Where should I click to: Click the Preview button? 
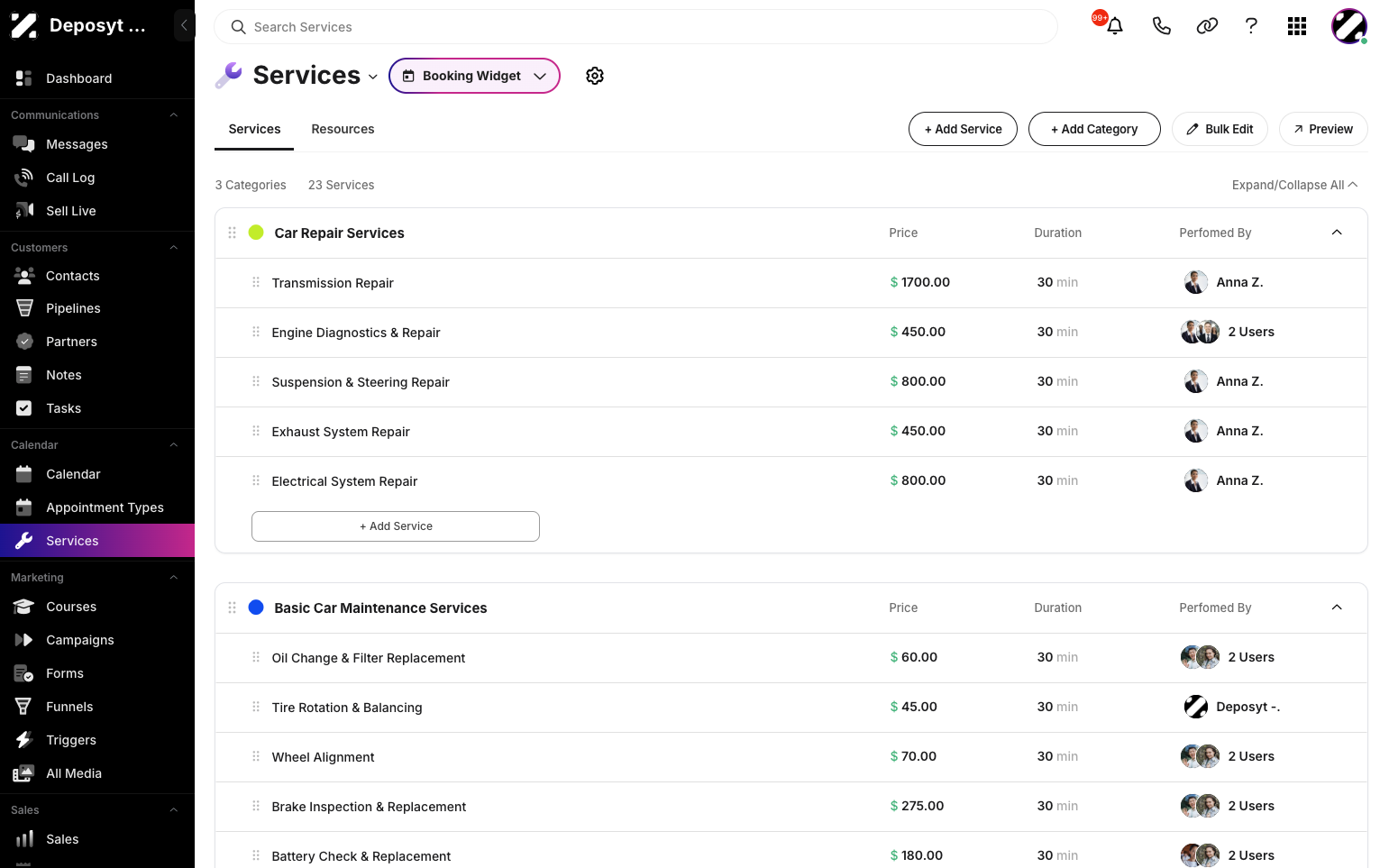[x=1323, y=129]
